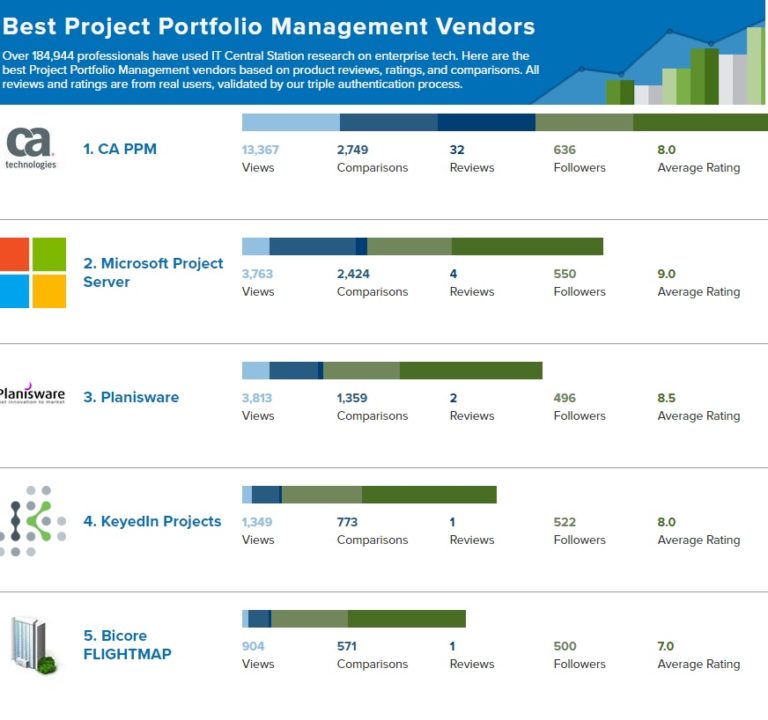Viewport: 768px width, 720px height.
Task: Click Planisware's 496 followers count
Action: coord(565,397)
